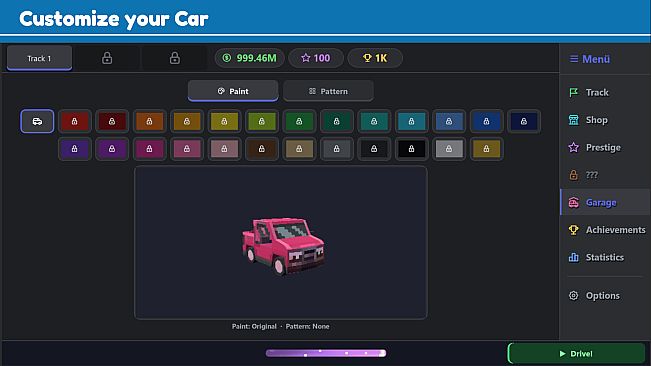Pick the locked dark gray paint swatch

pos(336,149)
